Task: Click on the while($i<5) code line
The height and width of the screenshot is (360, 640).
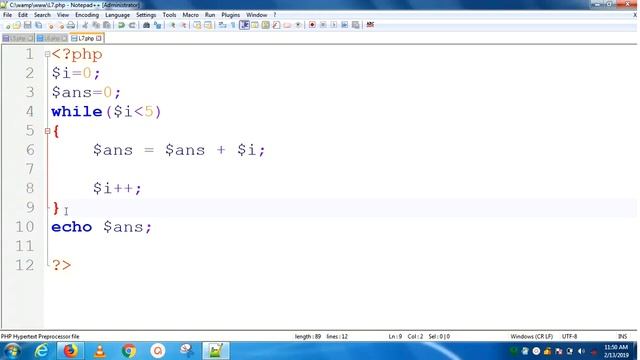Action: tap(106, 111)
